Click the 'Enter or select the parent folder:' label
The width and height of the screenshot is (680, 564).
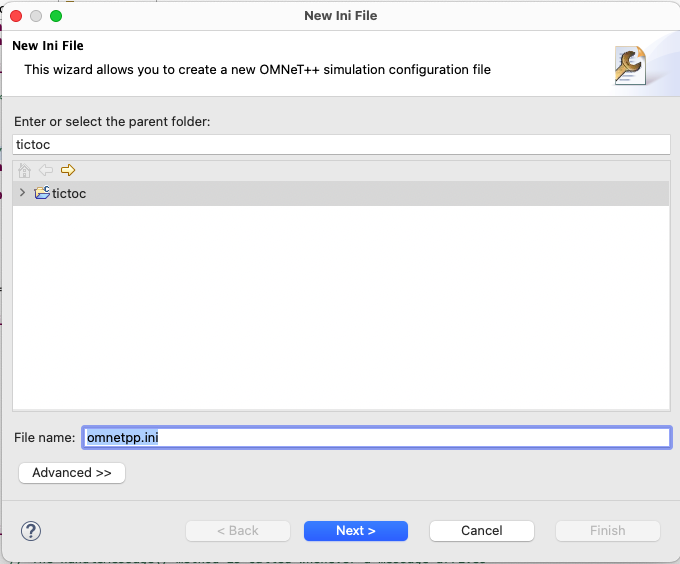click(x=112, y=121)
